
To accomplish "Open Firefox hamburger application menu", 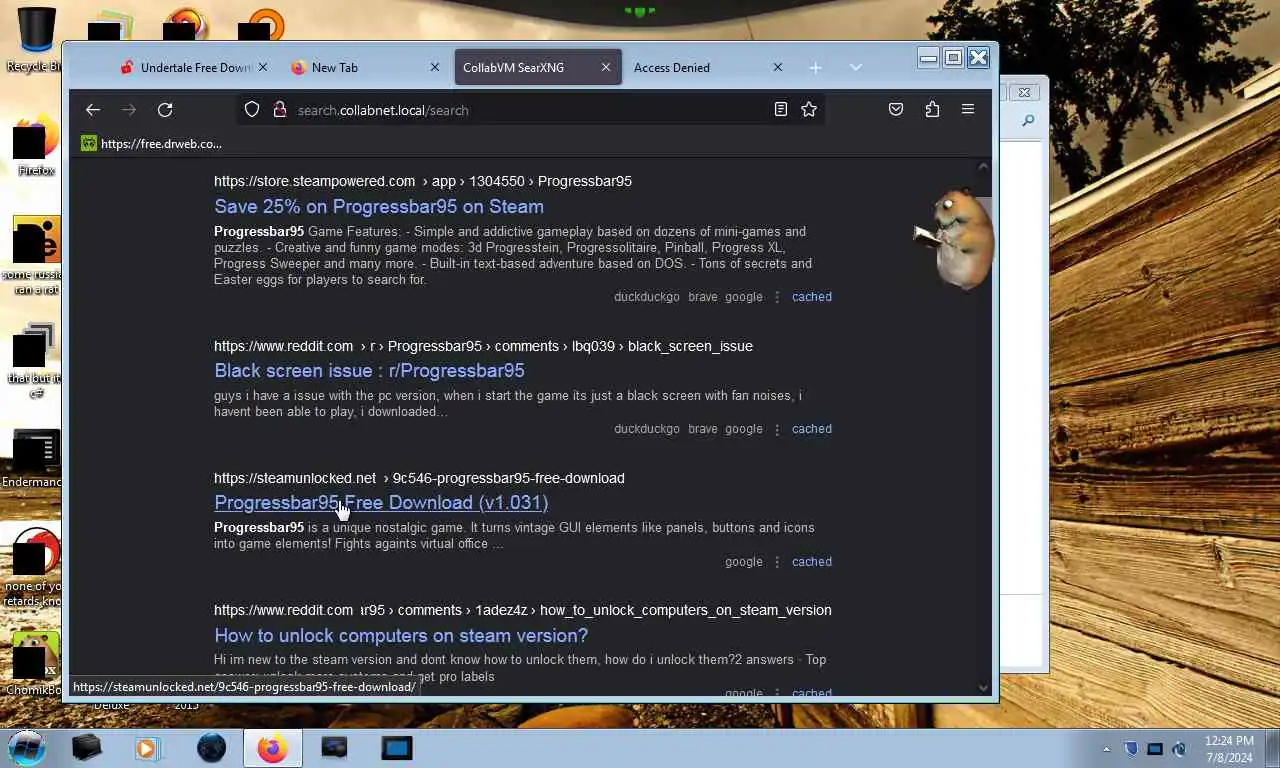I will coord(968,110).
